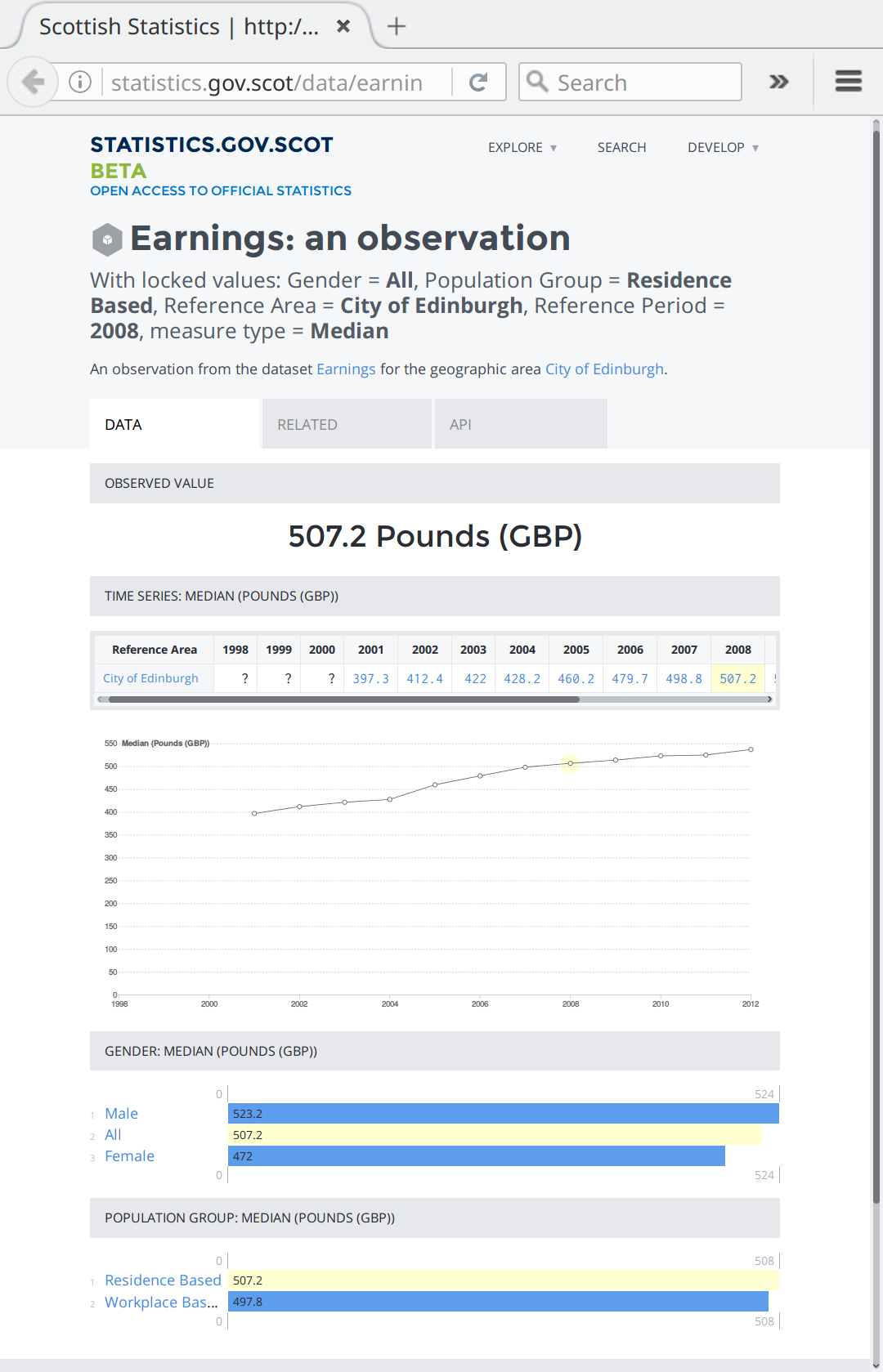The image size is (883, 1372).
Task: Switch to the Related tab
Action: (347, 424)
